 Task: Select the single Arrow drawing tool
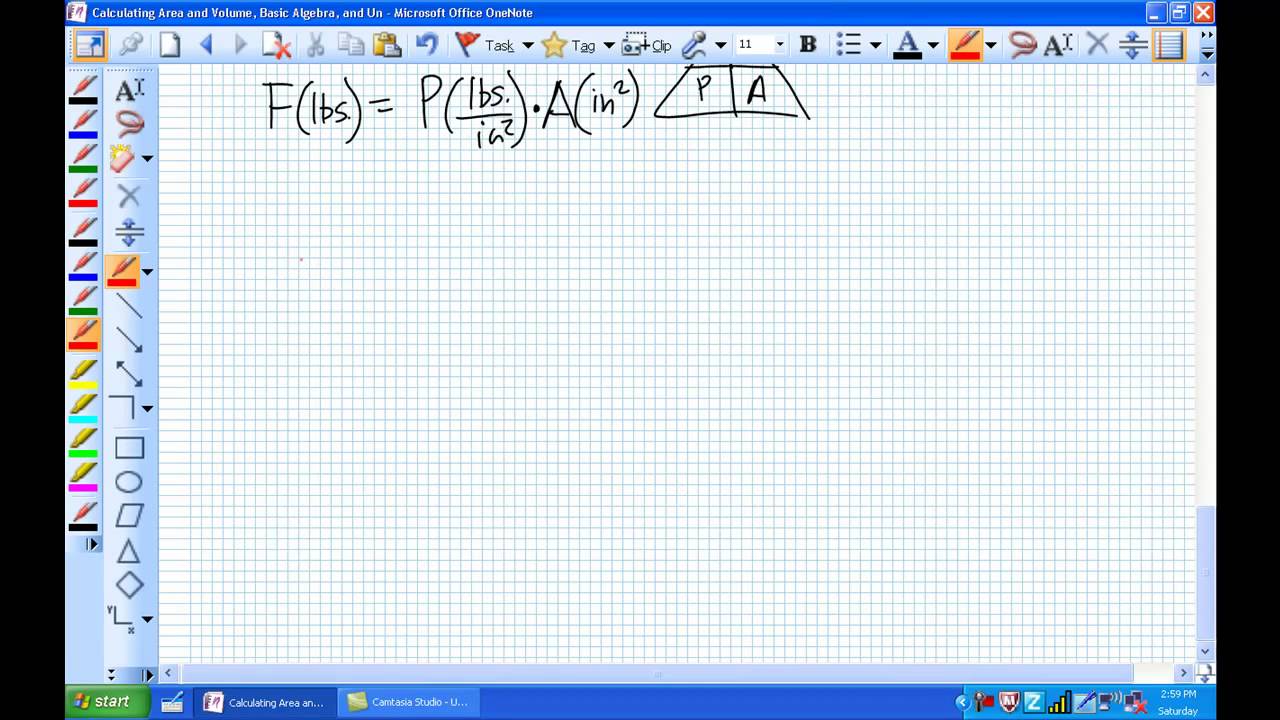pos(129,340)
